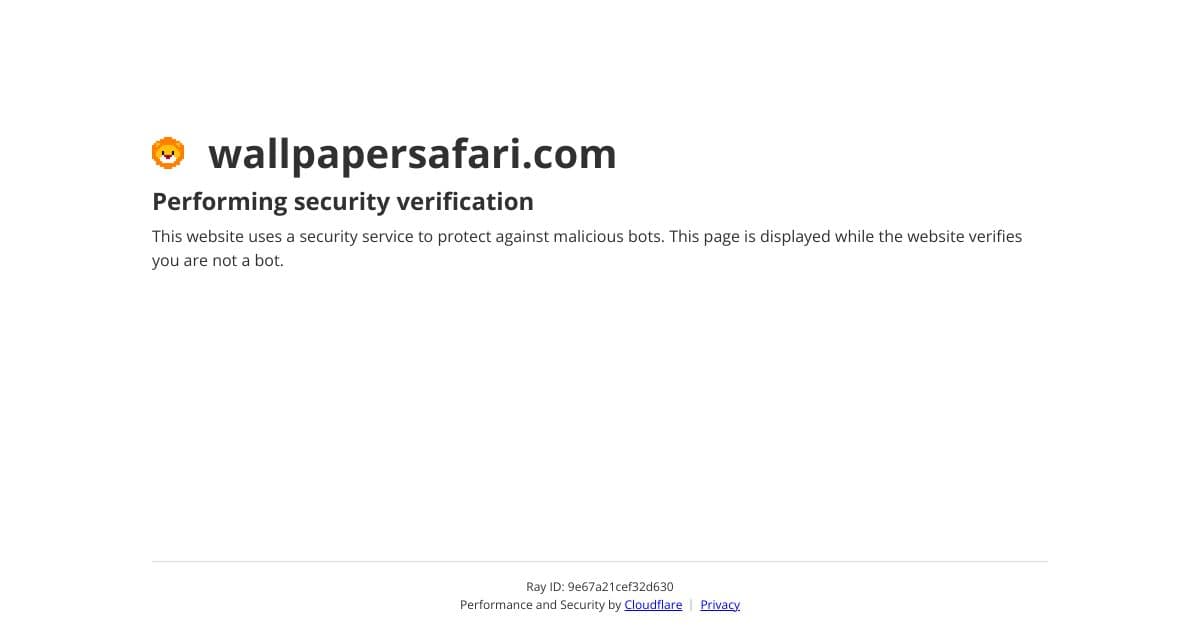The image size is (1200, 630).
Task: Click the Ray ID value 9e67a21cef32d630
Action: click(x=621, y=587)
